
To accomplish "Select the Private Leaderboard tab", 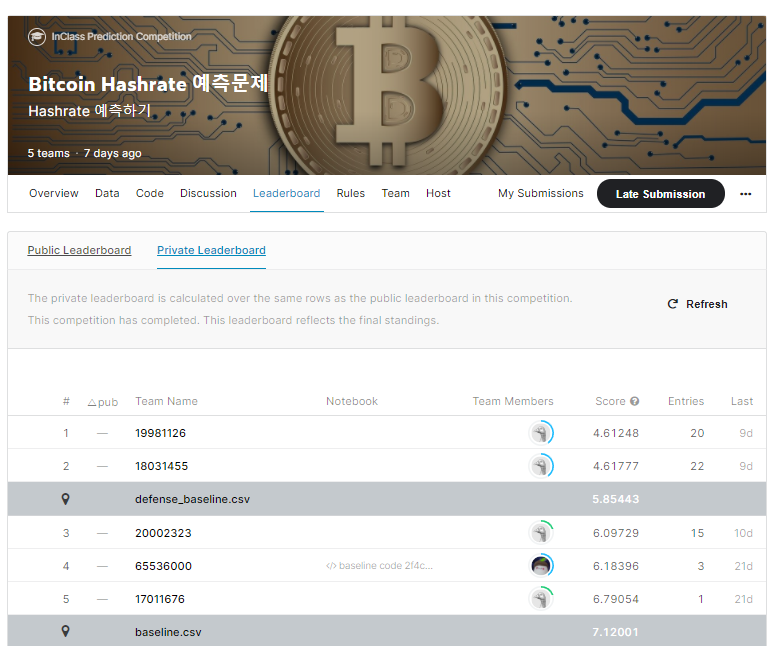I will click(x=211, y=250).
